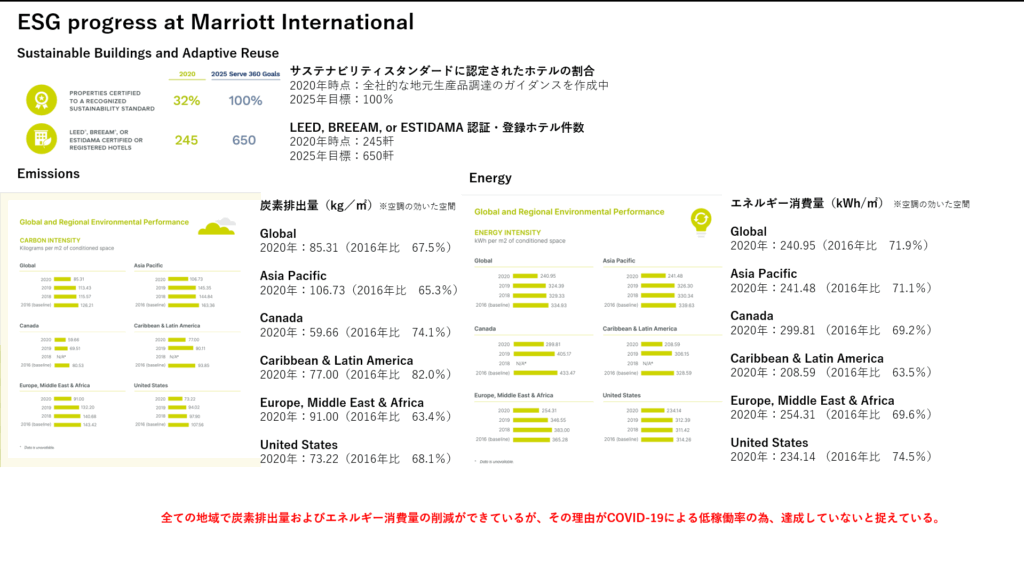Click the red COVID-19 summary sentence
Viewport: 1024px width, 577px height.
552,518
